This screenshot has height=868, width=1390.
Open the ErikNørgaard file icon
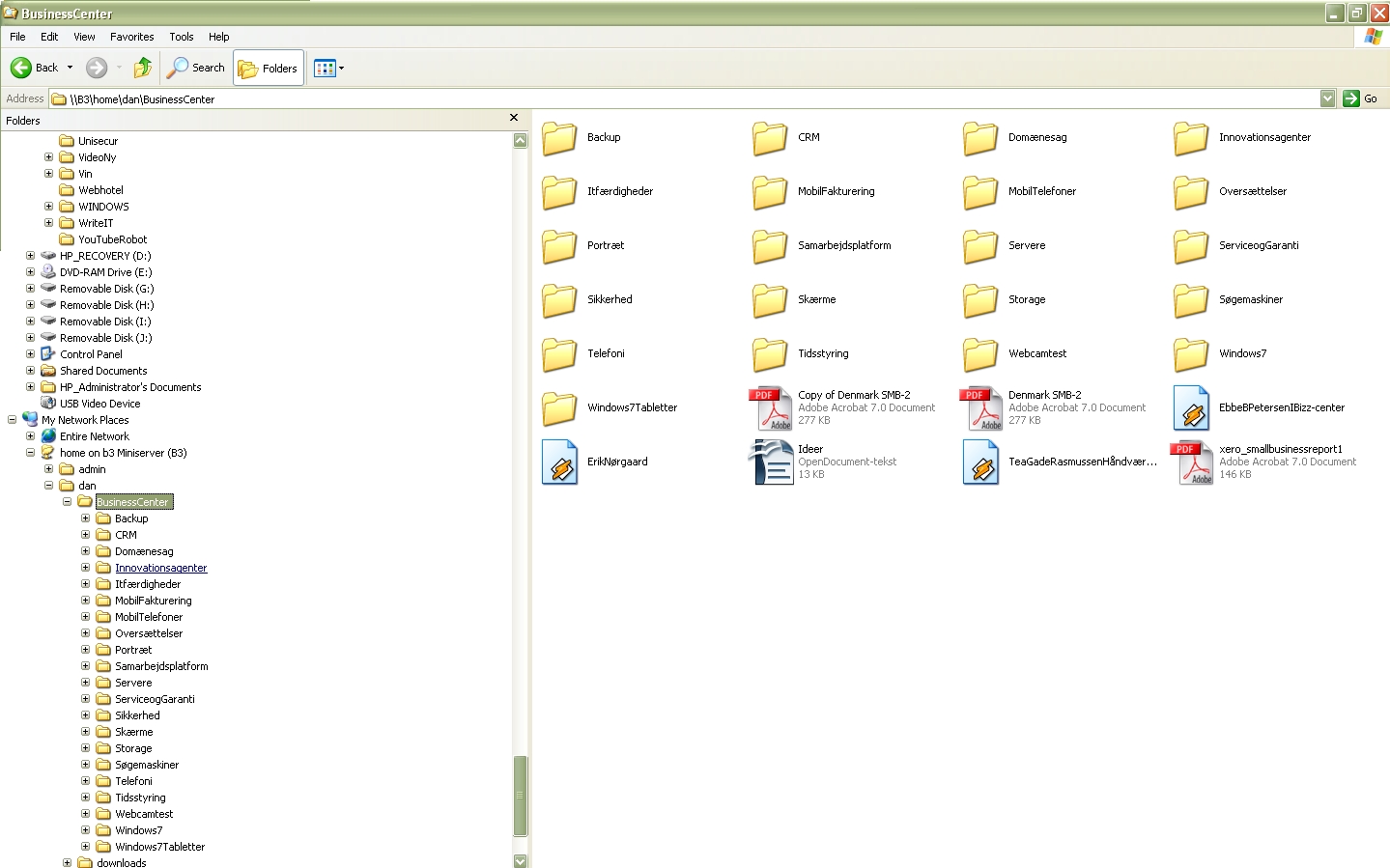pyautogui.click(x=560, y=462)
